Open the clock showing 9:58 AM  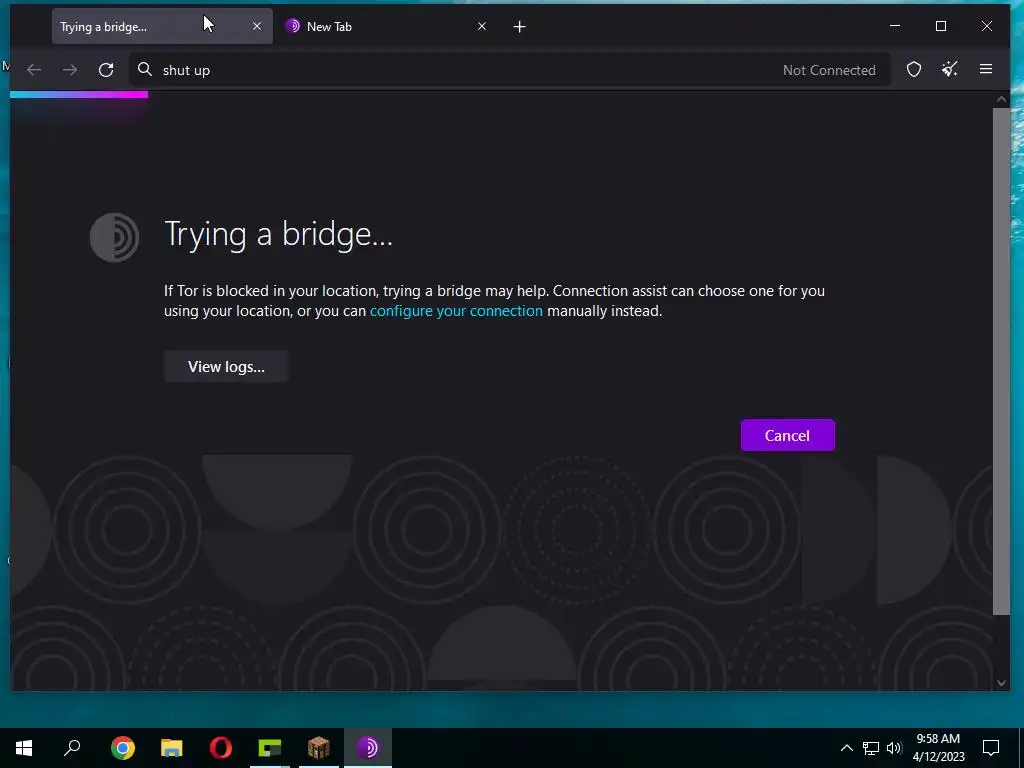(938, 748)
